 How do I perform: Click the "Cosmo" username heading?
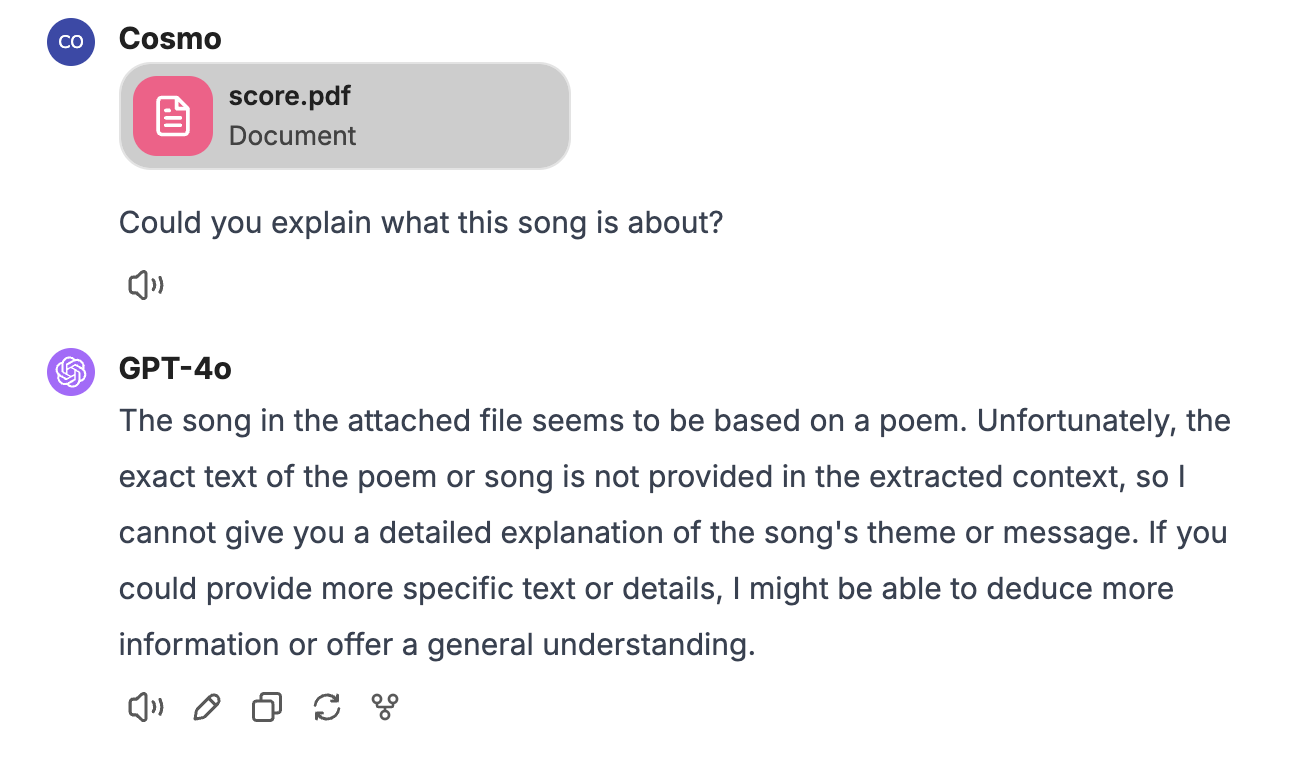[x=170, y=39]
